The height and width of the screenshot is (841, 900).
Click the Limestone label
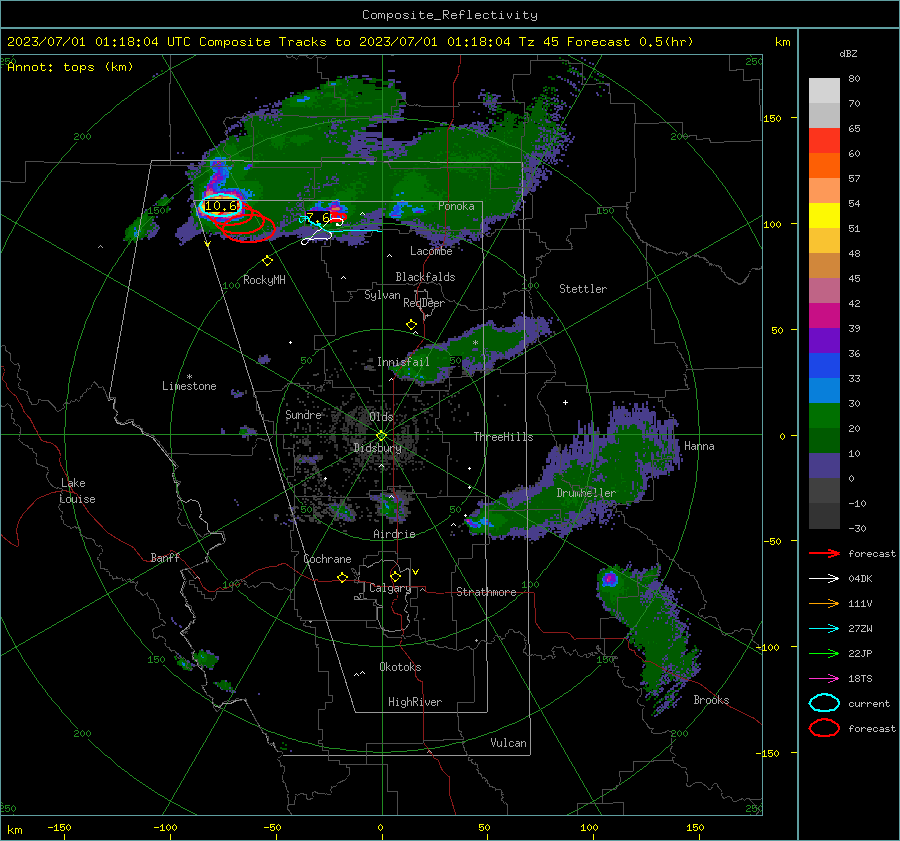[x=189, y=386]
